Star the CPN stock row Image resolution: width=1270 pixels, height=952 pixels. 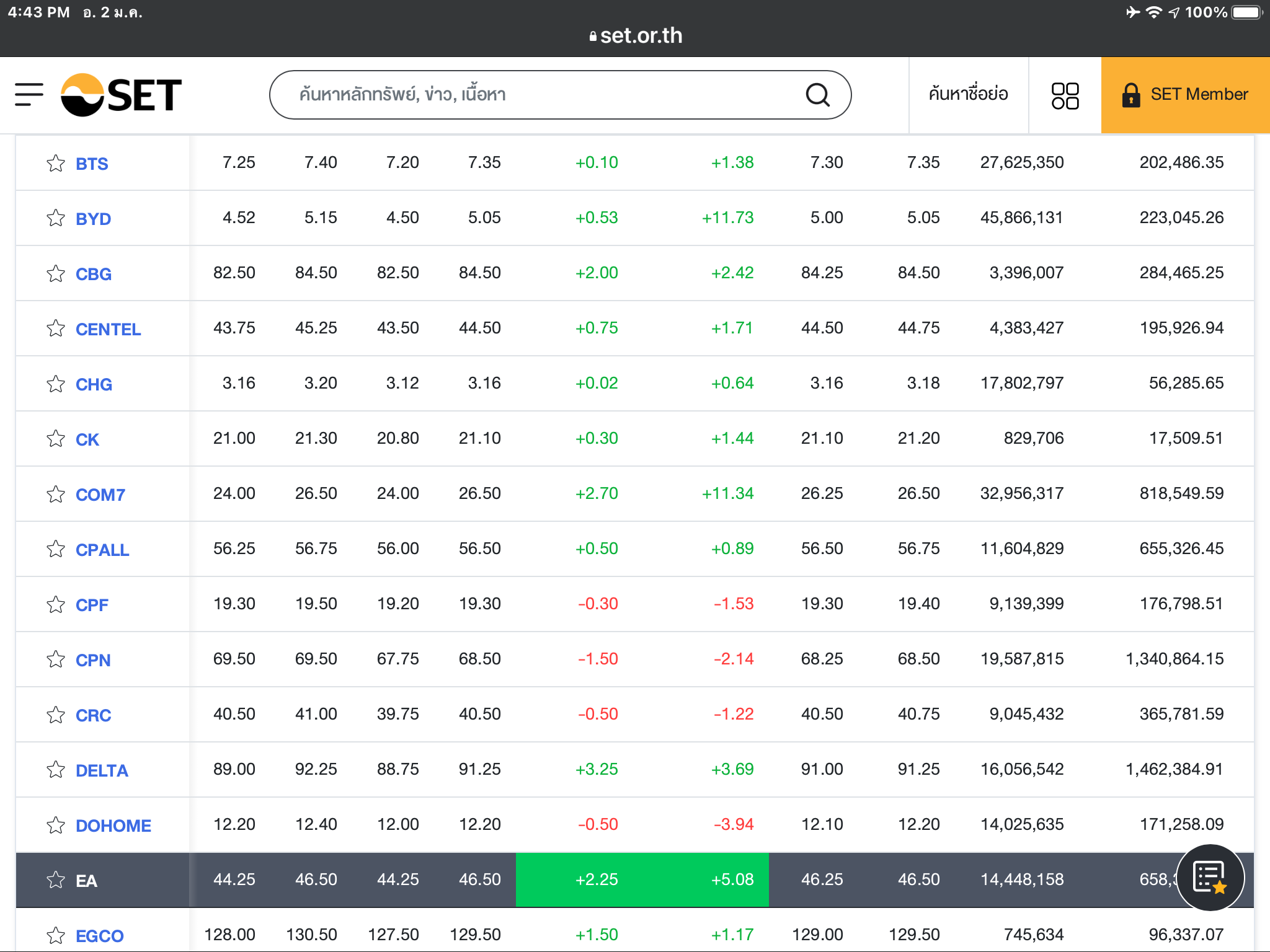point(56,659)
